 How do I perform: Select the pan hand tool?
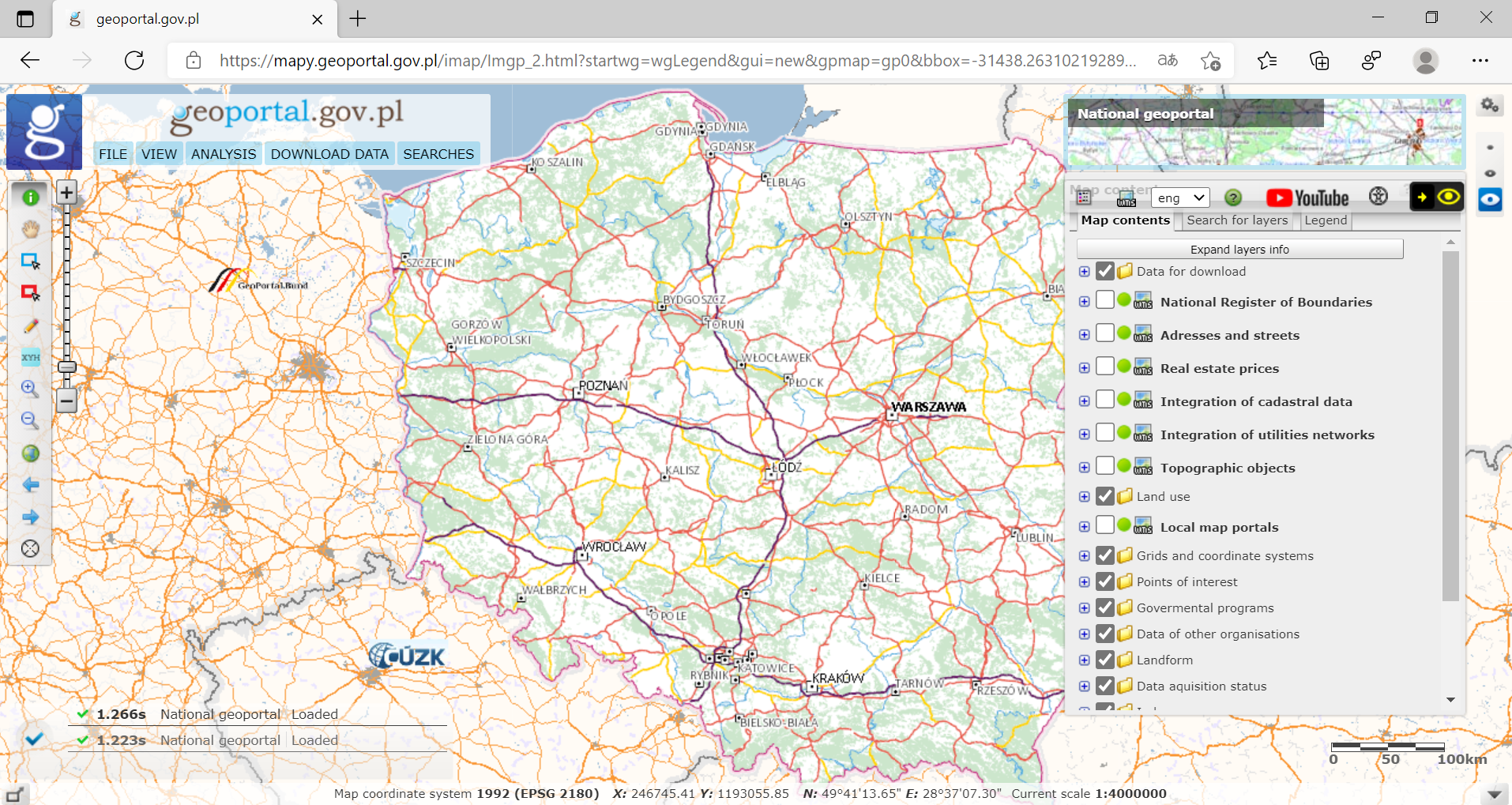(30, 229)
